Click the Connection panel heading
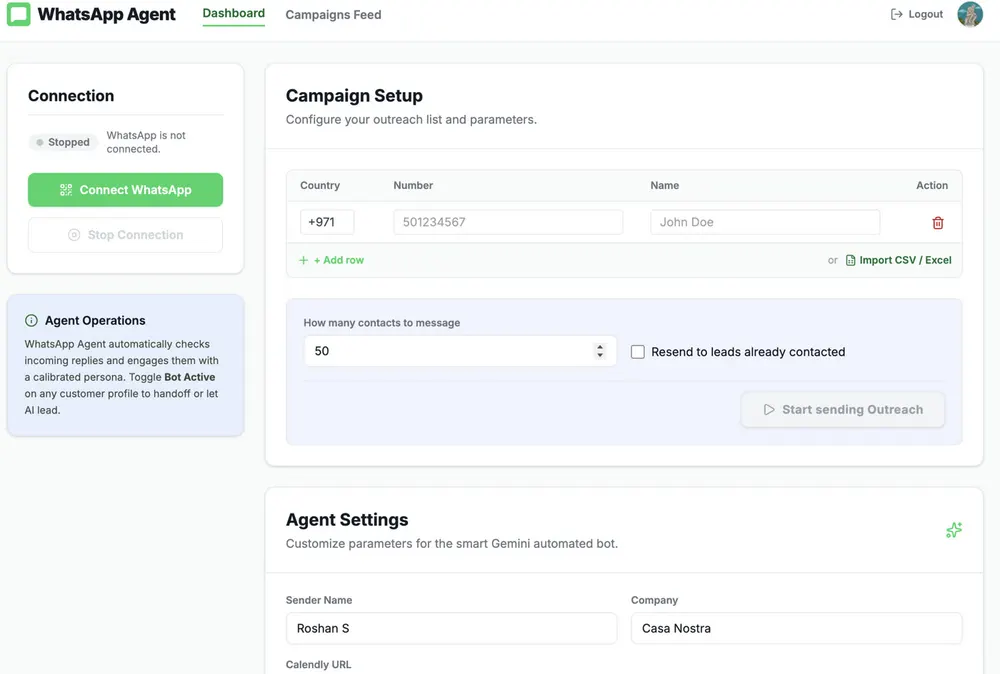 (71, 96)
